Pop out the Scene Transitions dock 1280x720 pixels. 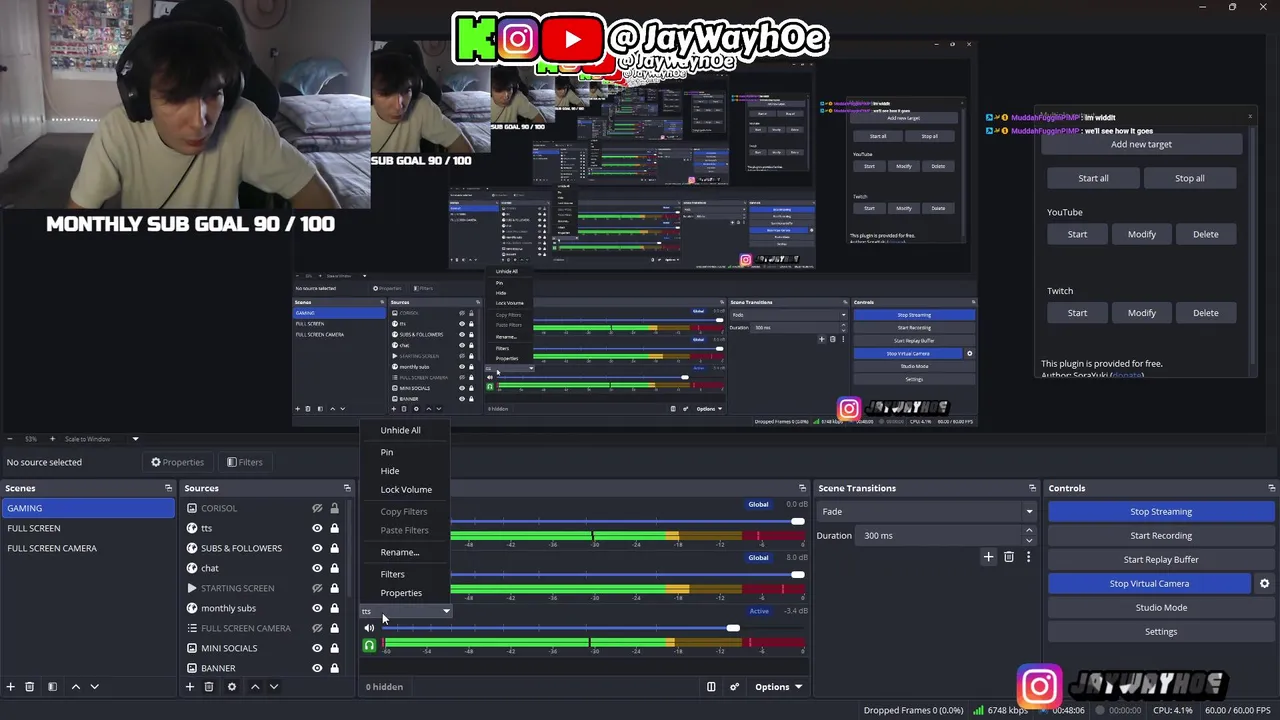click(1032, 488)
